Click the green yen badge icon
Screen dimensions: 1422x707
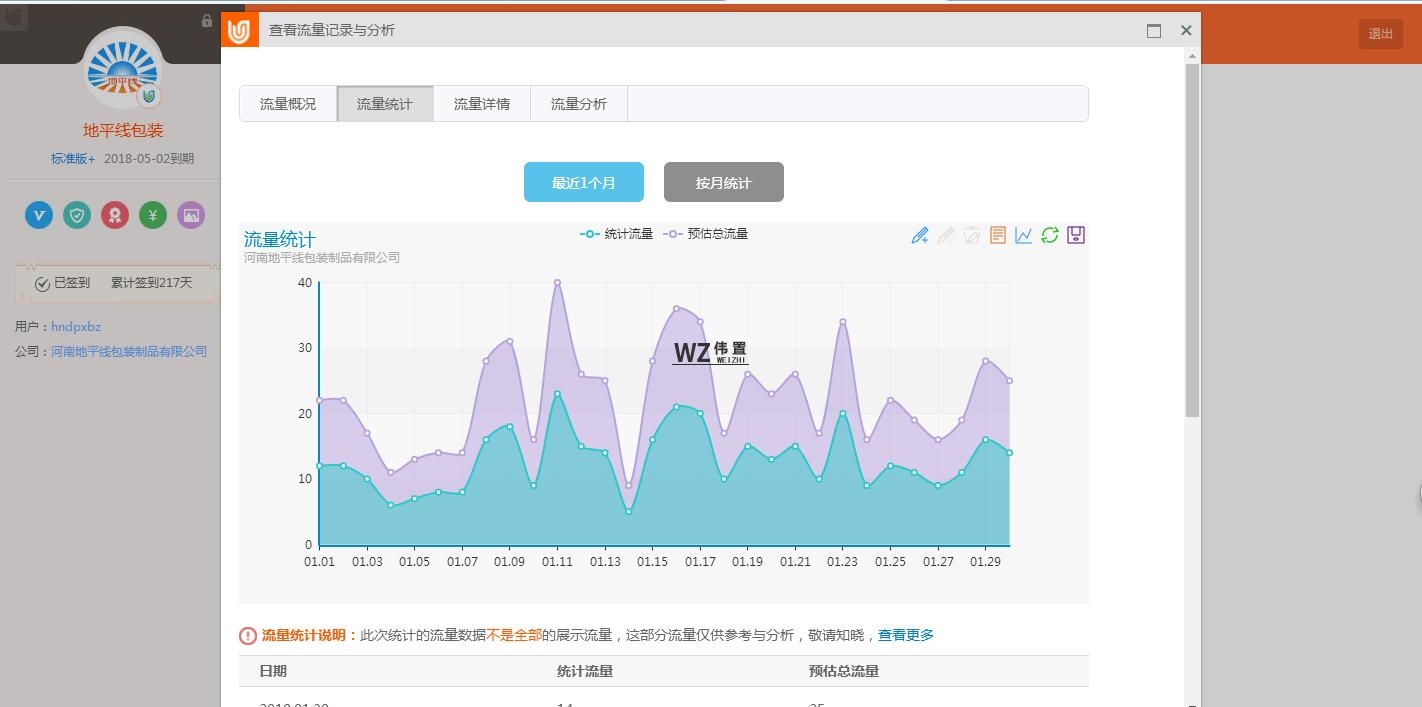point(153,215)
